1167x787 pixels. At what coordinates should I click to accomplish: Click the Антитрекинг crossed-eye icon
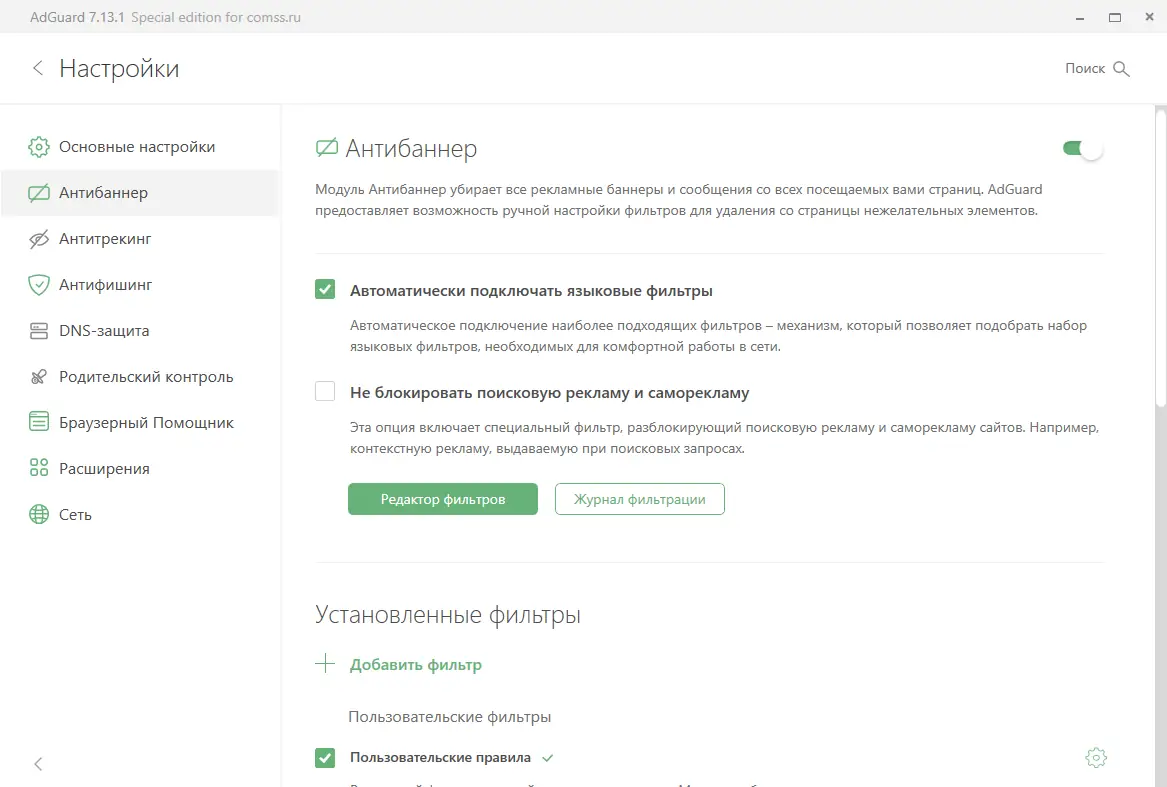39,239
